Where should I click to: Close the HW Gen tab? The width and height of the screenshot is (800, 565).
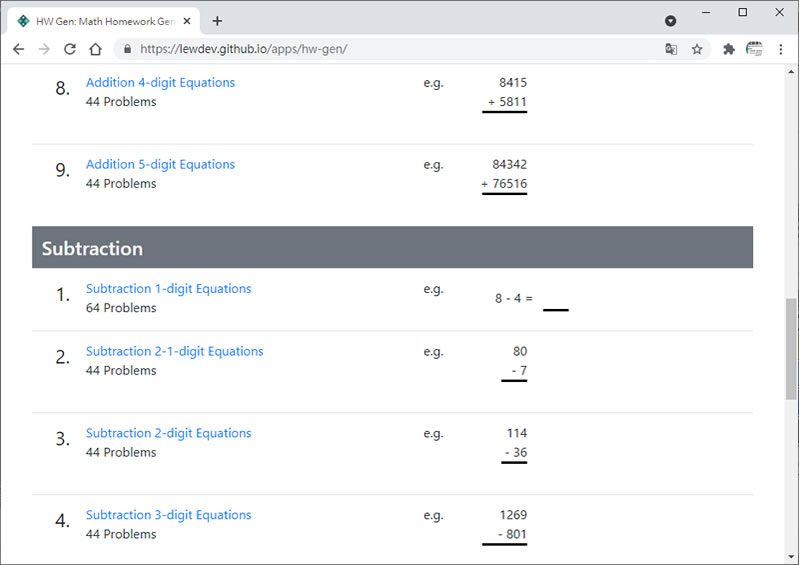tap(187, 21)
